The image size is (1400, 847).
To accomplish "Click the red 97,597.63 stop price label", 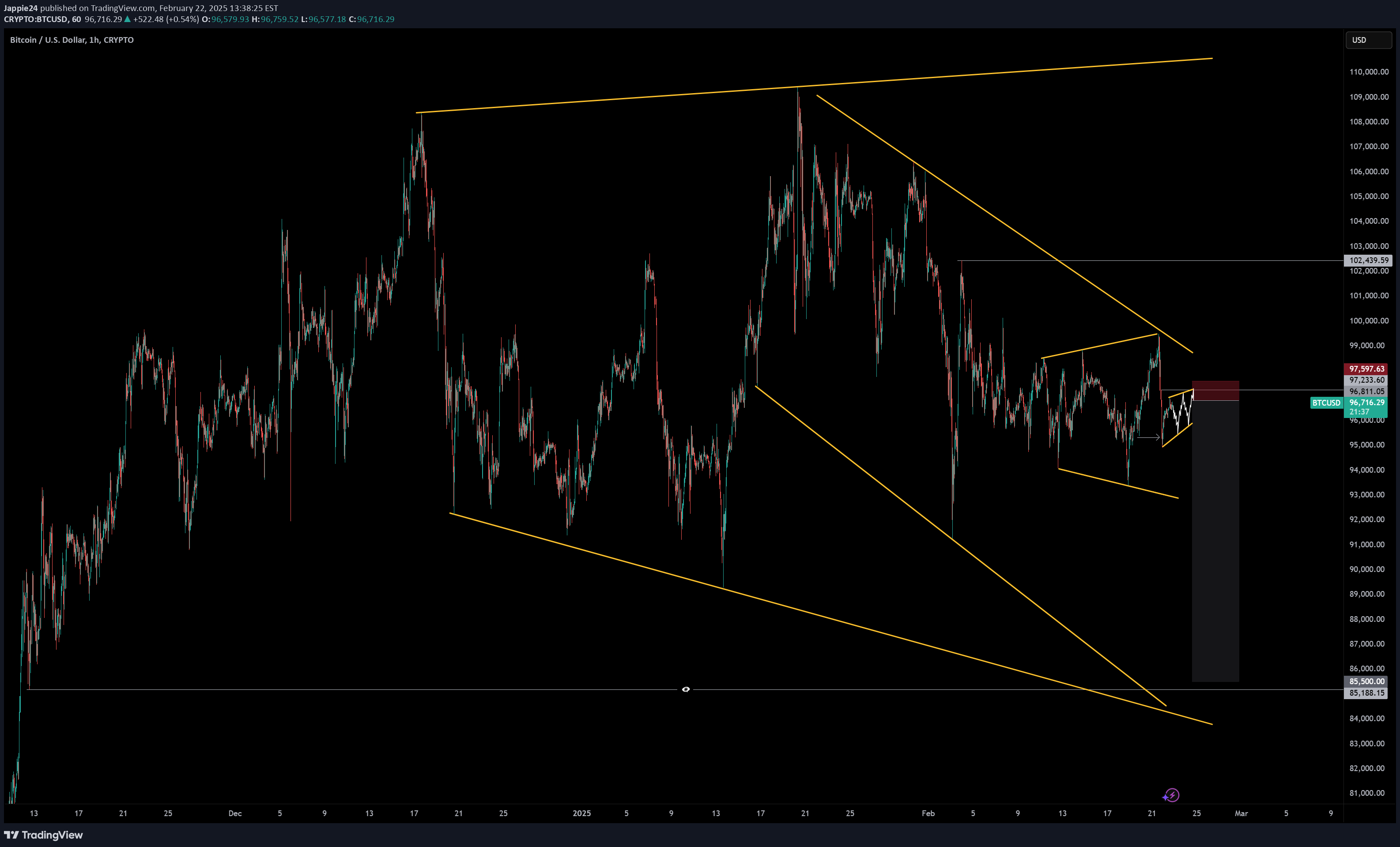I will coord(1366,369).
